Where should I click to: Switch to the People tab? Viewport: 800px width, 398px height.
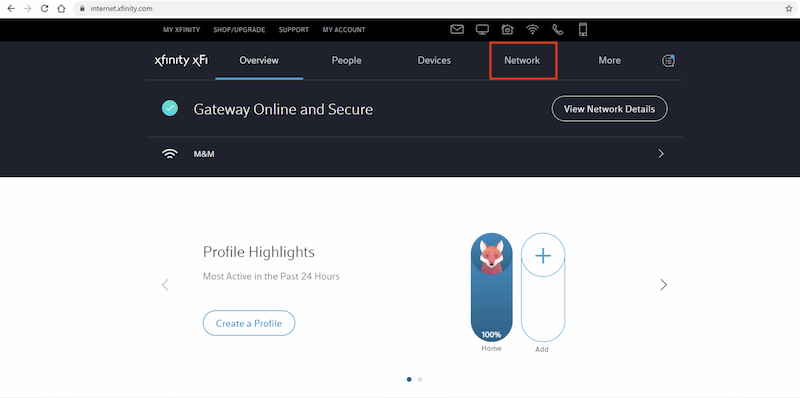pos(346,61)
